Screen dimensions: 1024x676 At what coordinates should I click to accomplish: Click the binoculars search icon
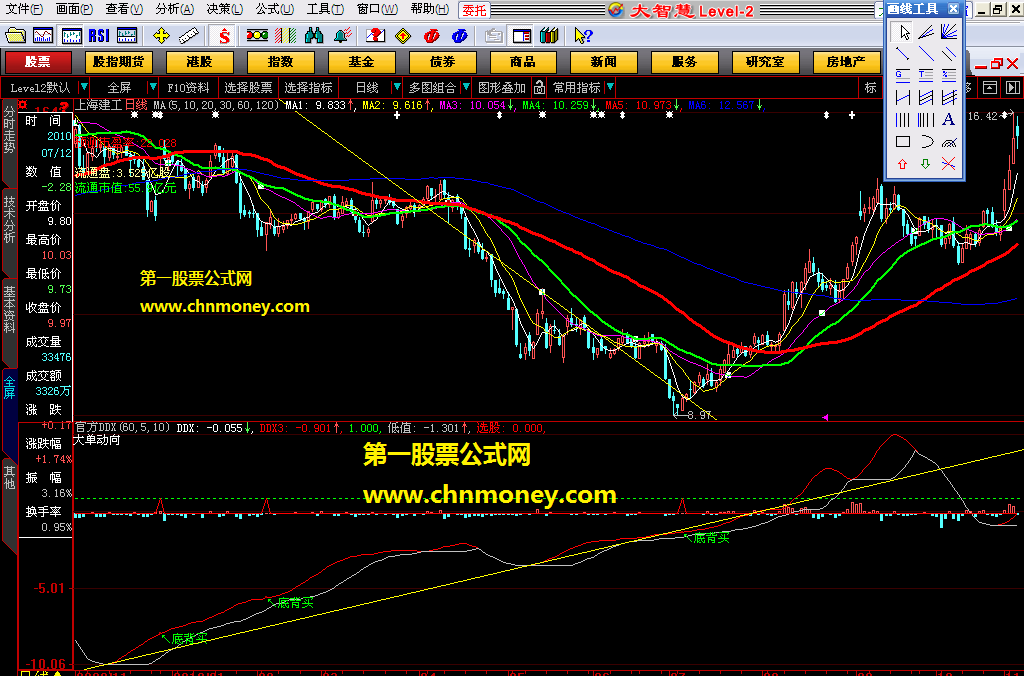(313, 35)
